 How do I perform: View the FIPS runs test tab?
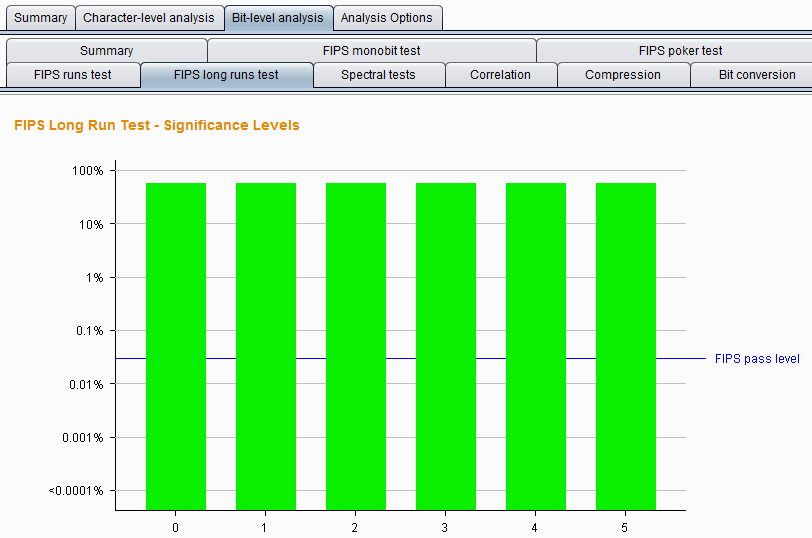(73, 75)
